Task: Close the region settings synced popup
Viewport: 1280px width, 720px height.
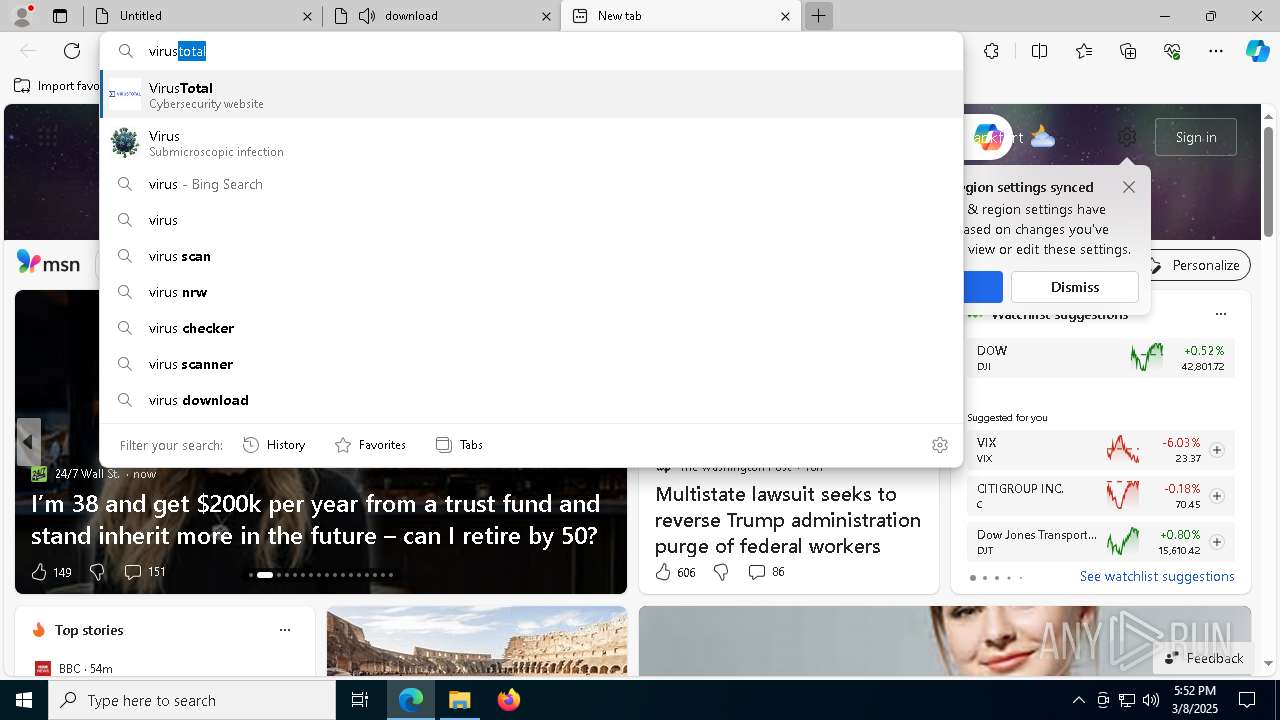Action: [1129, 187]
